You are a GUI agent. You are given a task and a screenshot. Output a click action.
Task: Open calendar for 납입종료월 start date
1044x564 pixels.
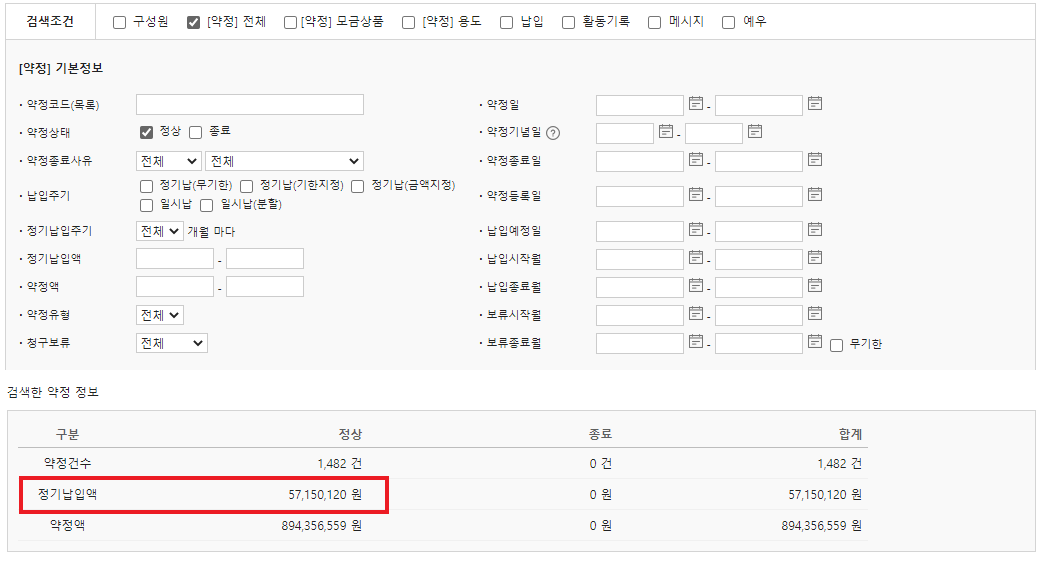696,285
